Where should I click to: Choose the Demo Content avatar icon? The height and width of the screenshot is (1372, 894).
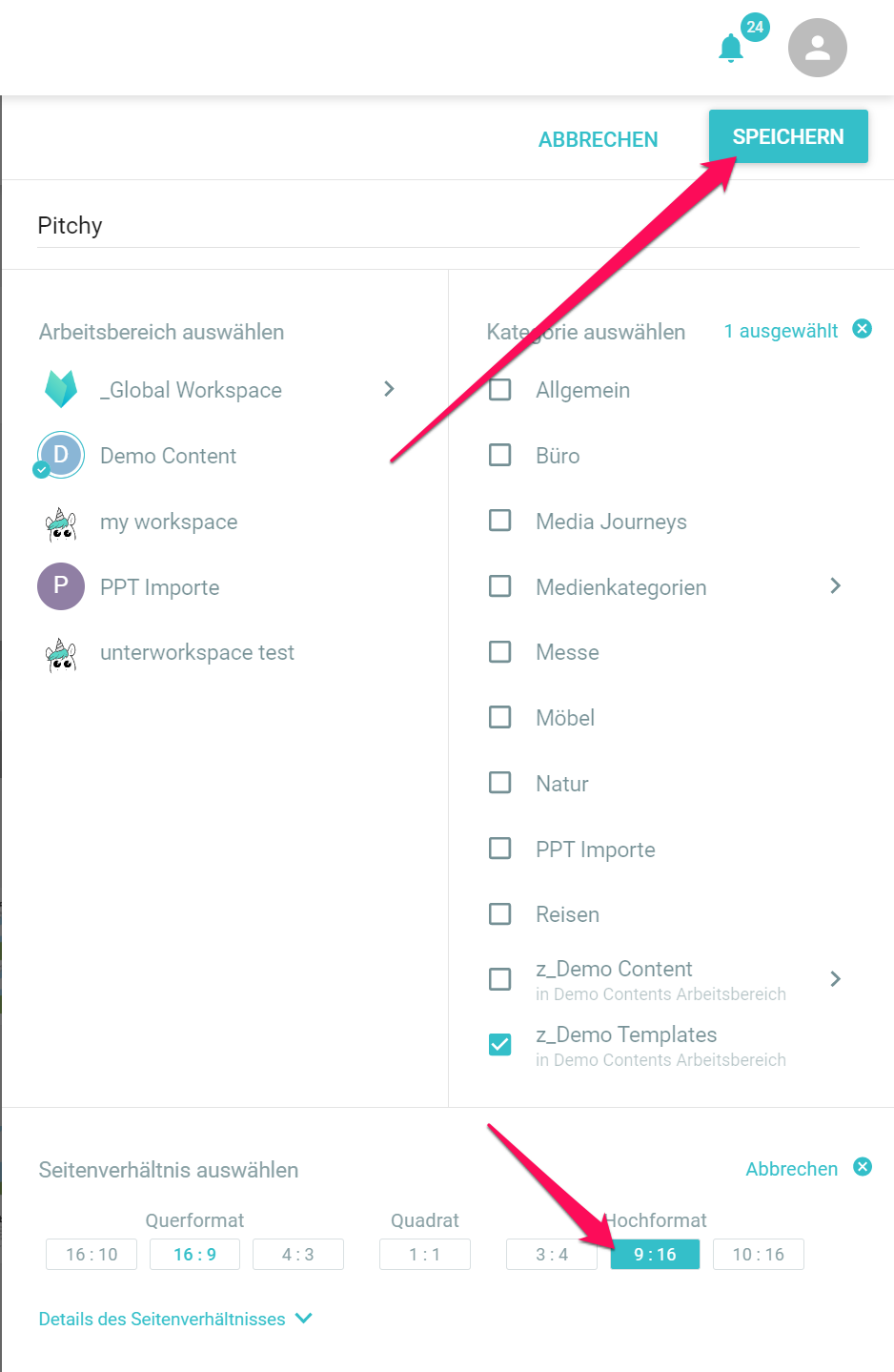click(61, 455)
